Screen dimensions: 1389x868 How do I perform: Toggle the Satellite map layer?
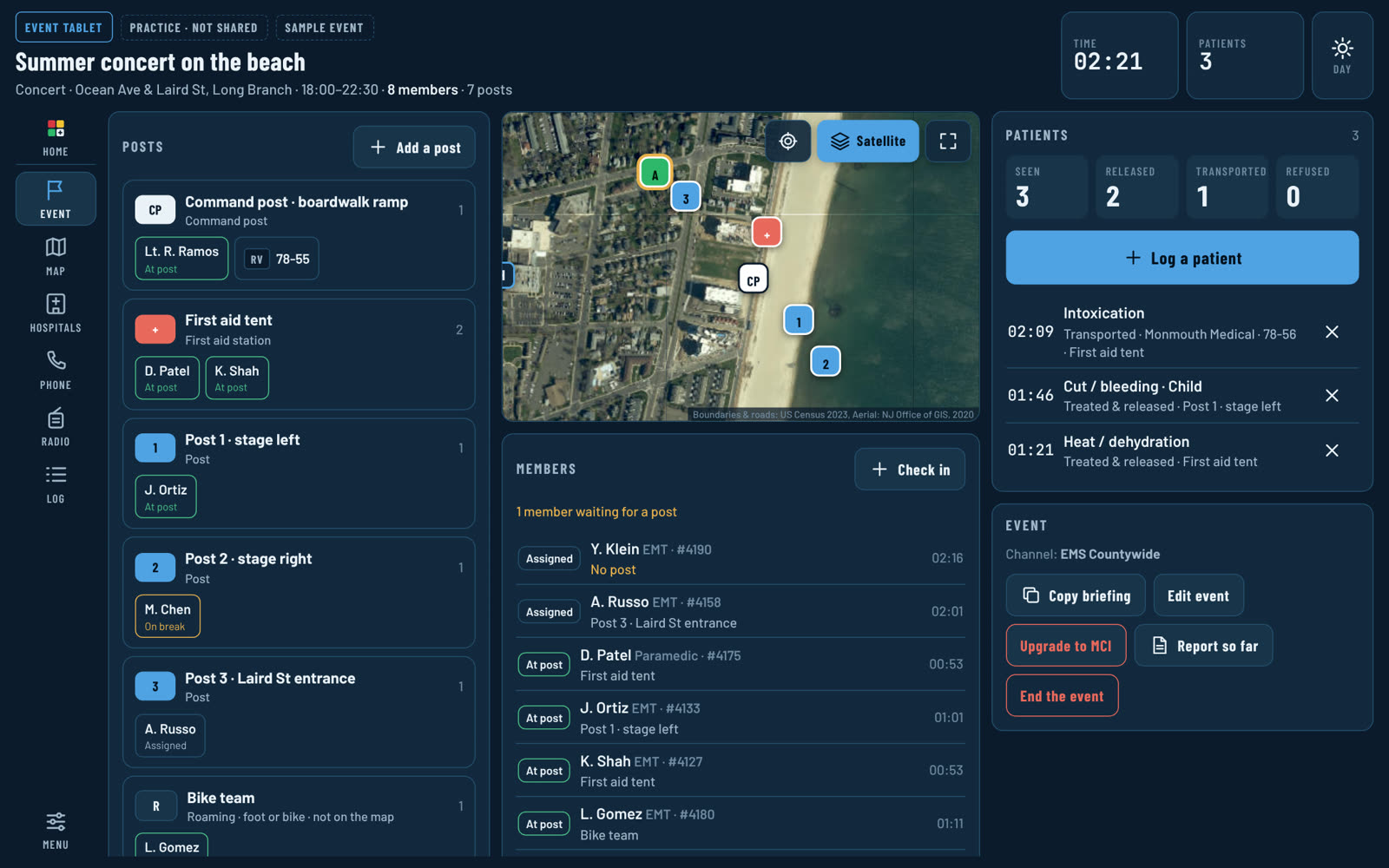click(x=868, y=141)
